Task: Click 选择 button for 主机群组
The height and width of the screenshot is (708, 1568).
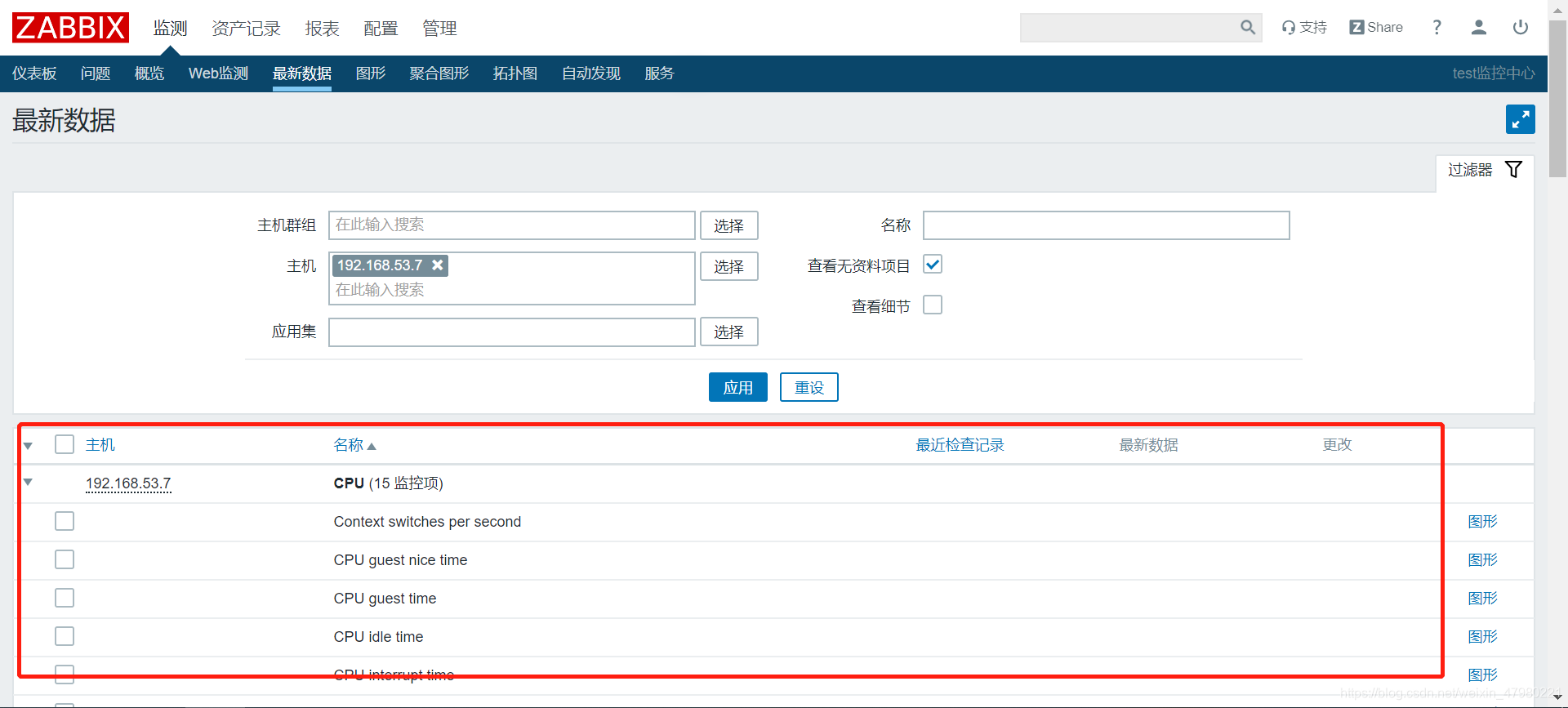Action: click(728, 225)
